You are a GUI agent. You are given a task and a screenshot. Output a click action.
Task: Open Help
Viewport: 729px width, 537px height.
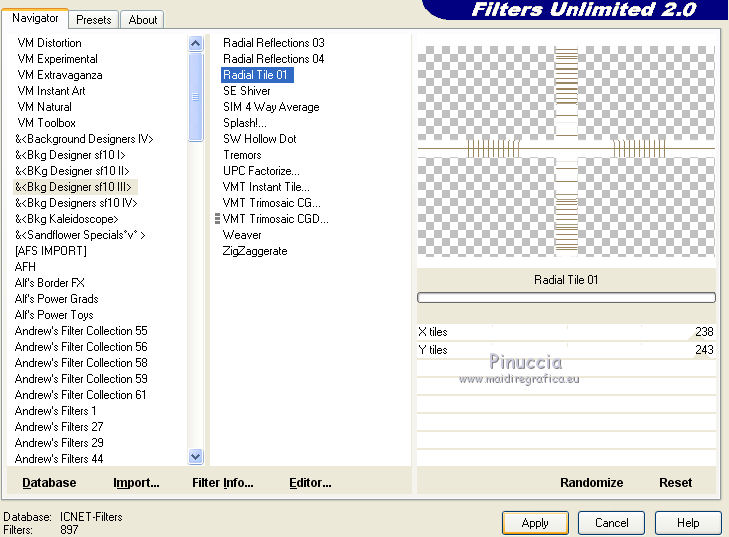(x=688, y=523)
